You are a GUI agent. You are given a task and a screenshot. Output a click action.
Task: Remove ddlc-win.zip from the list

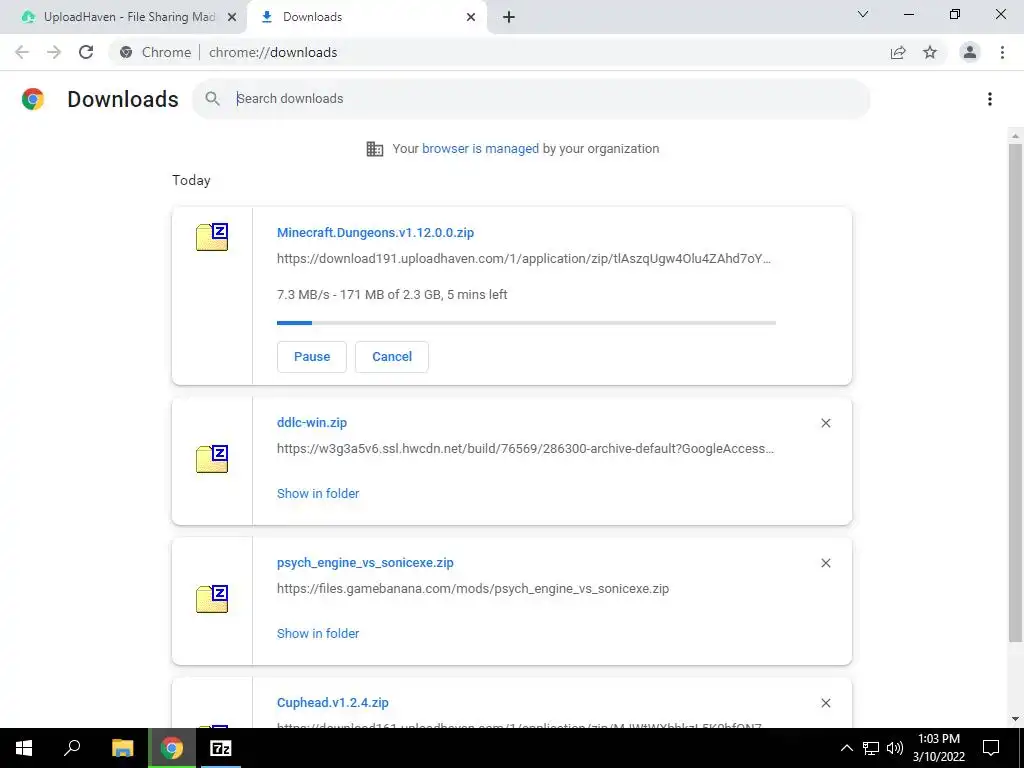[x=825, y=423]
